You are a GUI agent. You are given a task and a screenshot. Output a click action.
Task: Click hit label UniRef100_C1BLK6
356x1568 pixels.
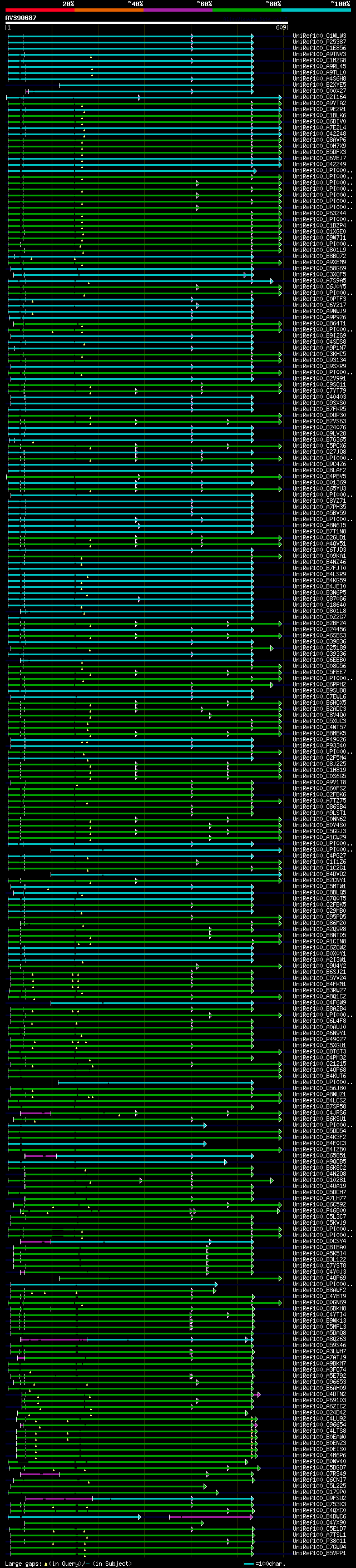pos(319,115)
